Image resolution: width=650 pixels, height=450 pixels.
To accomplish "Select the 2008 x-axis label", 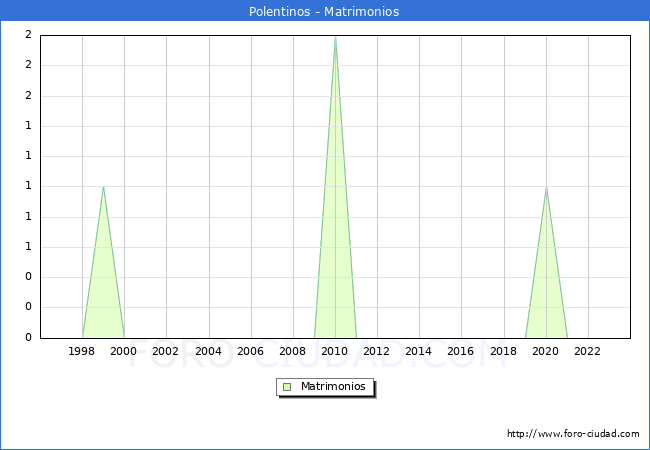I will pyautogui.click(x=293, y=351).
